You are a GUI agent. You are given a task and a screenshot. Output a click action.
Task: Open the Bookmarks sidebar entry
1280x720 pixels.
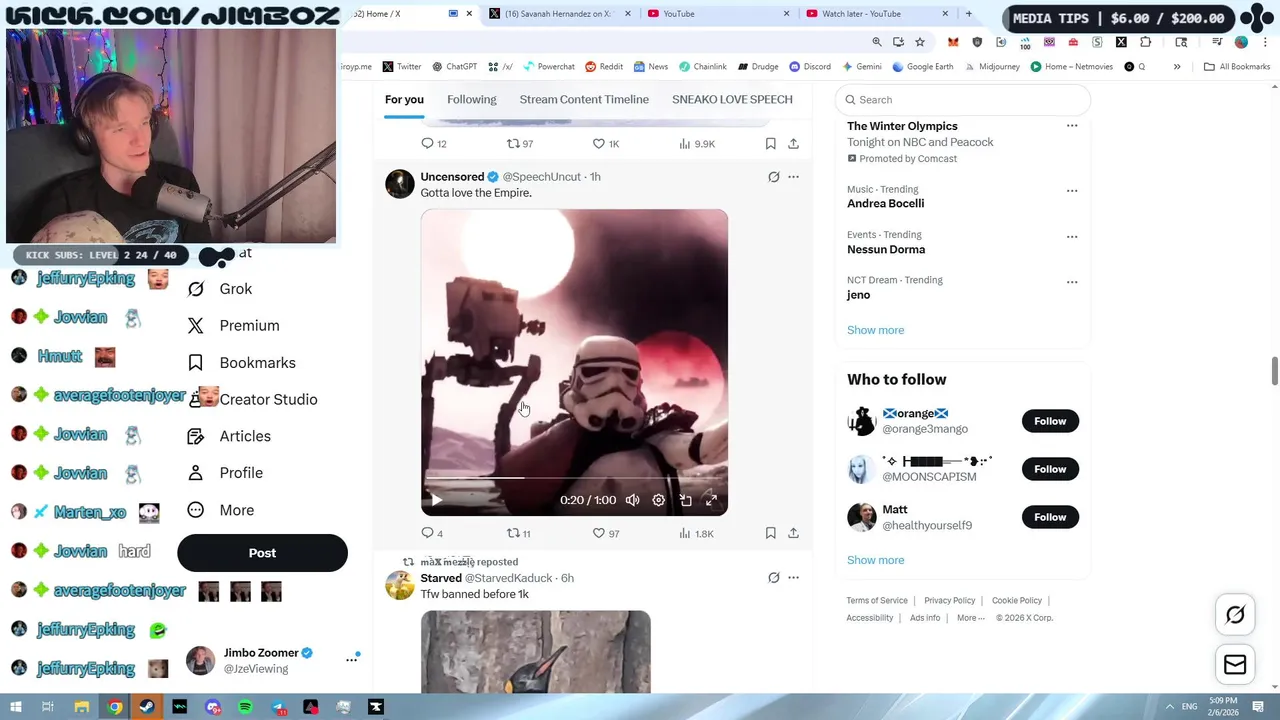click(241, 363)
